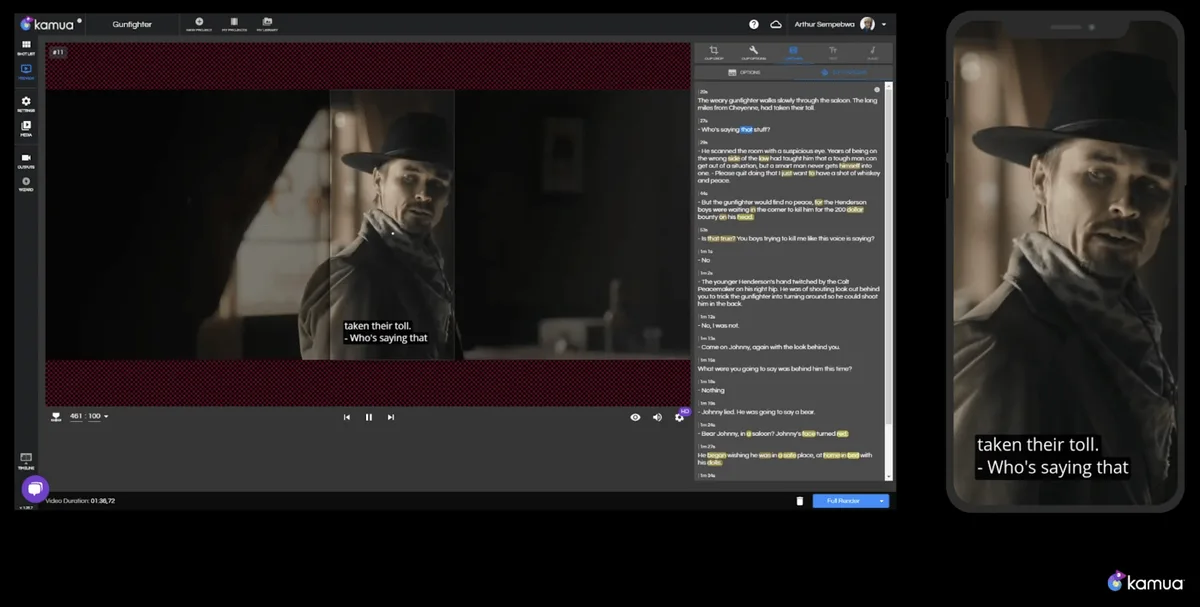Click caption 'The younger Henderson's hand twitched'
1200x607 pixels.
[x=788, y=293]
